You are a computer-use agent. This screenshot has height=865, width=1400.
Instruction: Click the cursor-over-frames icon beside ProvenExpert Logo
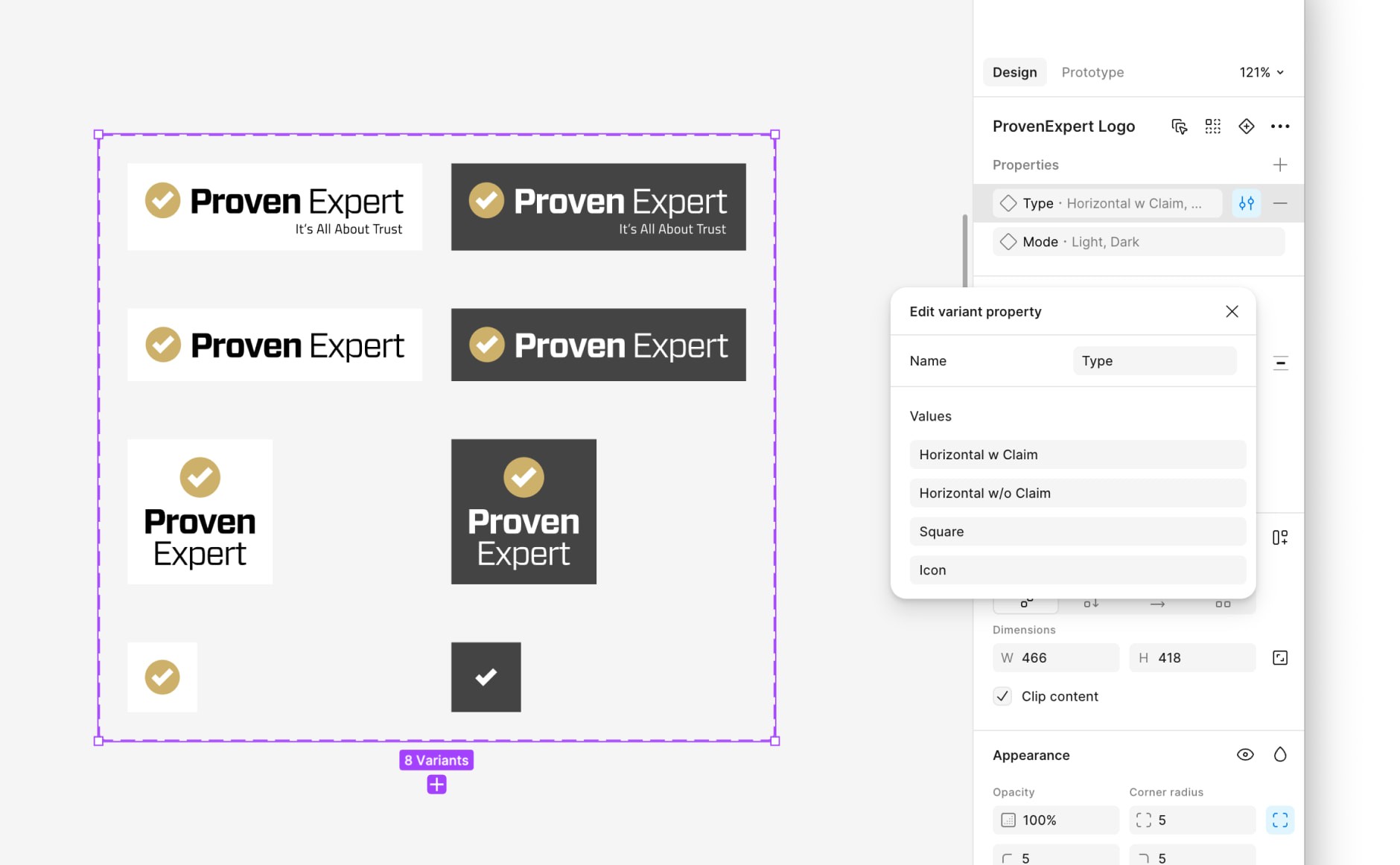pyautogui.click(x=1179, y=127)
